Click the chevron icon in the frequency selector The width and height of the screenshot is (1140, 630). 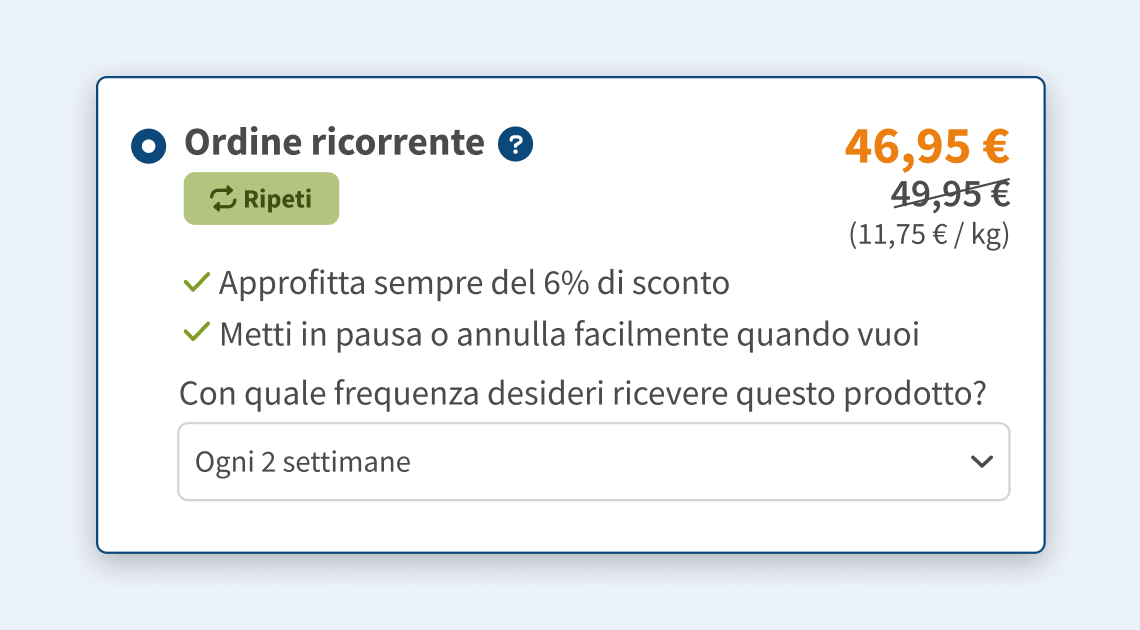point(980,461)
